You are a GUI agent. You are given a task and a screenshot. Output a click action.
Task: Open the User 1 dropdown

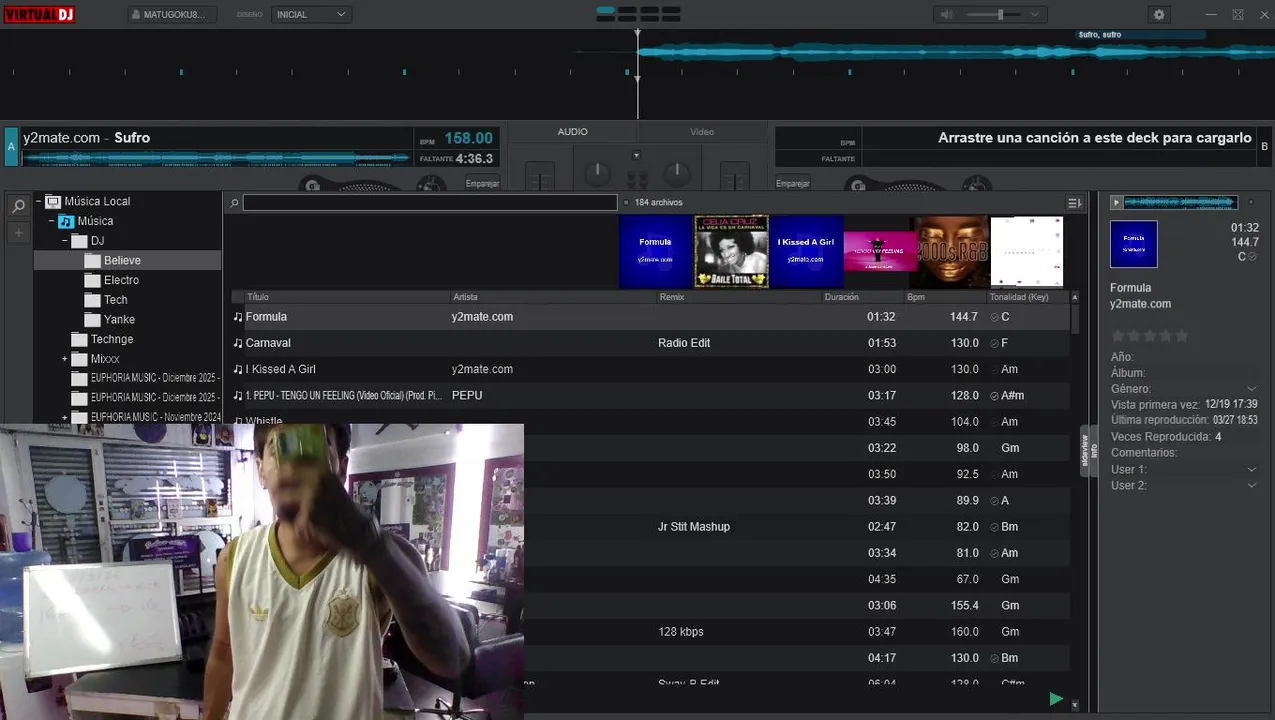pyautogui.click(x=1251, y=470)
